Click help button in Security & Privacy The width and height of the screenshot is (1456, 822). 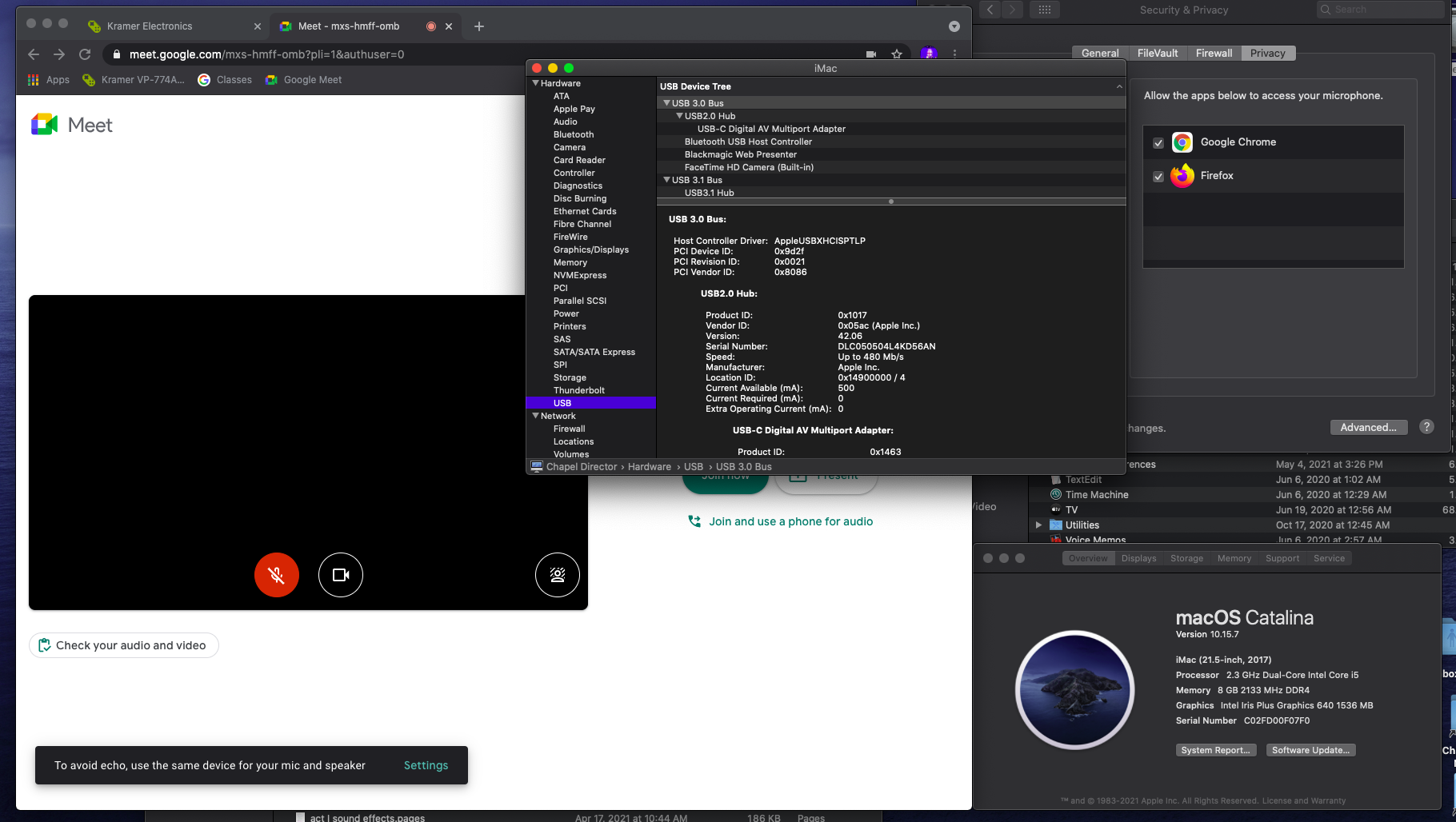[x=1426, y=427]
